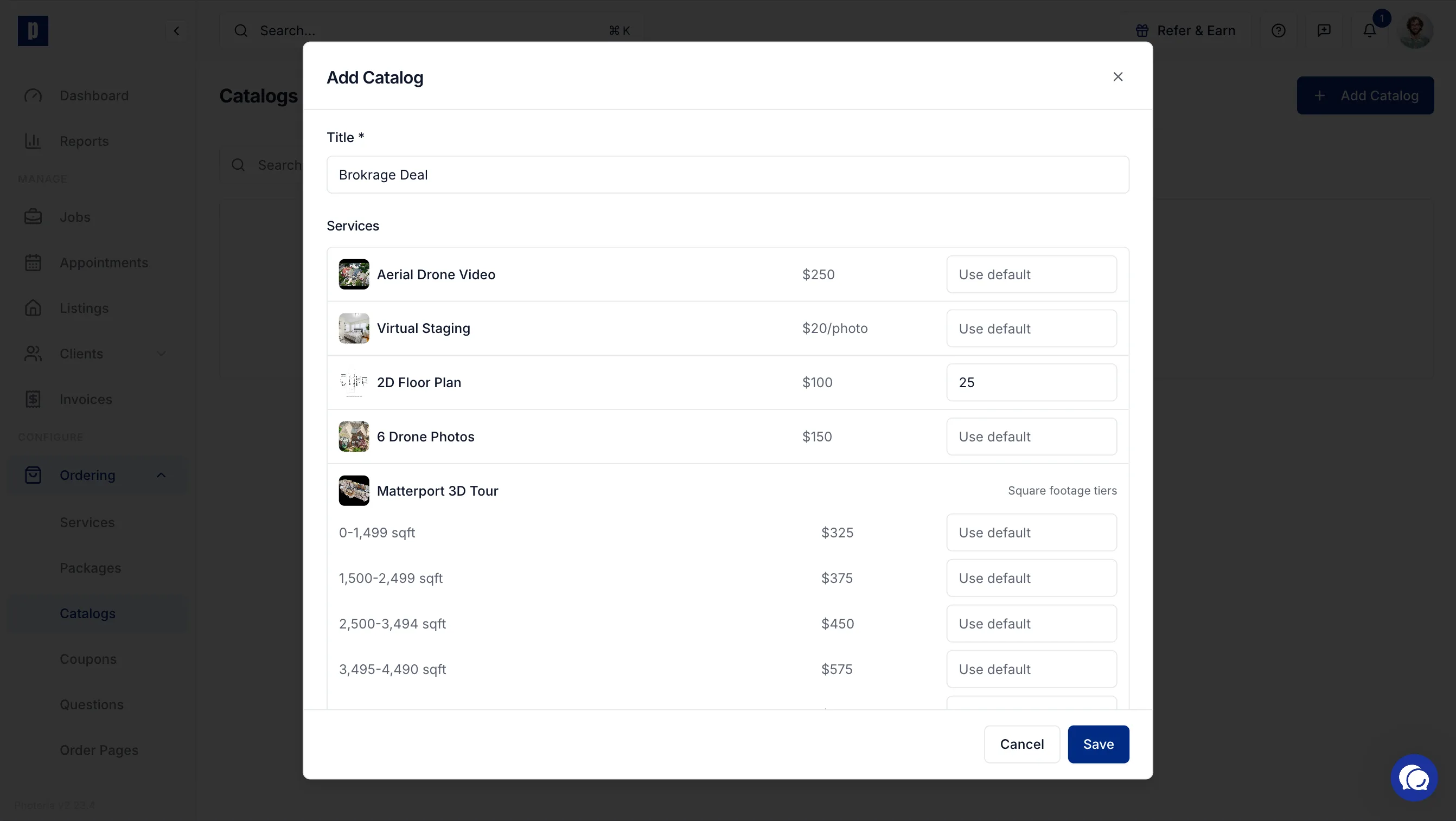This screenshot has height=821, width=1456.
Task: Click the app logo in sidebar
Action: pyautogui.click(x=33, y=30)
